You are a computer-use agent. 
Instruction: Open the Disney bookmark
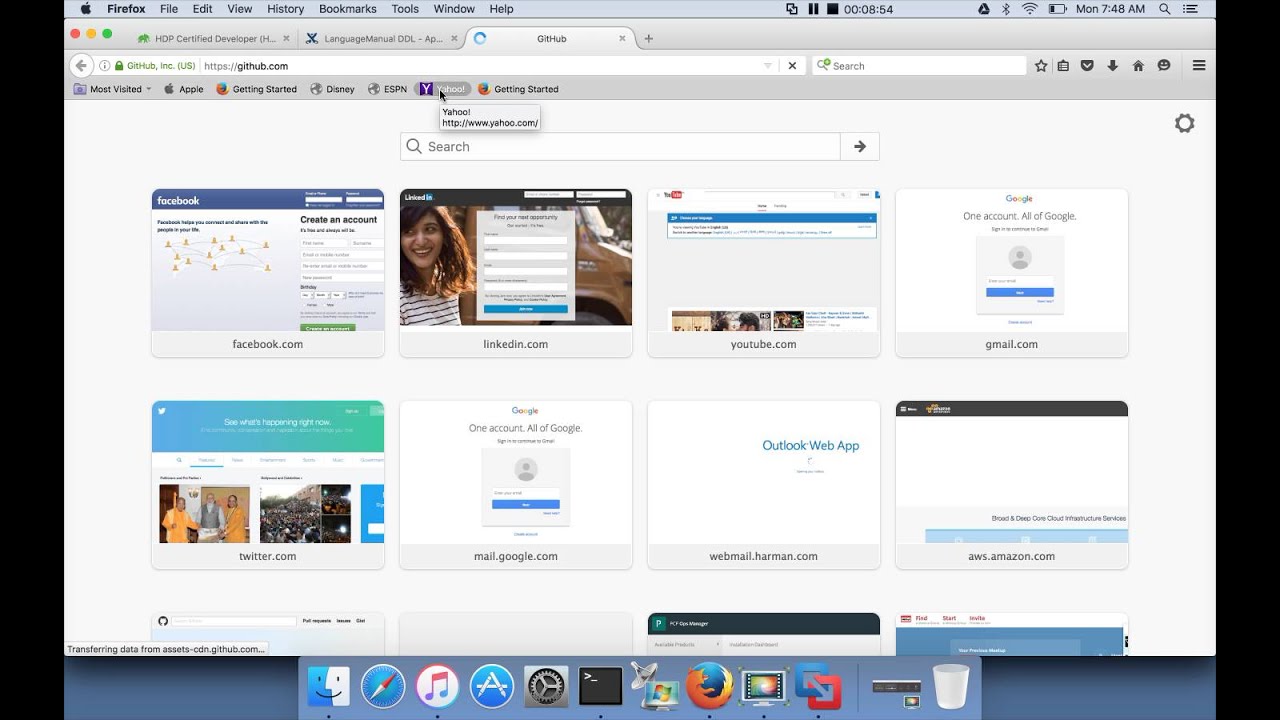tap(332, 89)
